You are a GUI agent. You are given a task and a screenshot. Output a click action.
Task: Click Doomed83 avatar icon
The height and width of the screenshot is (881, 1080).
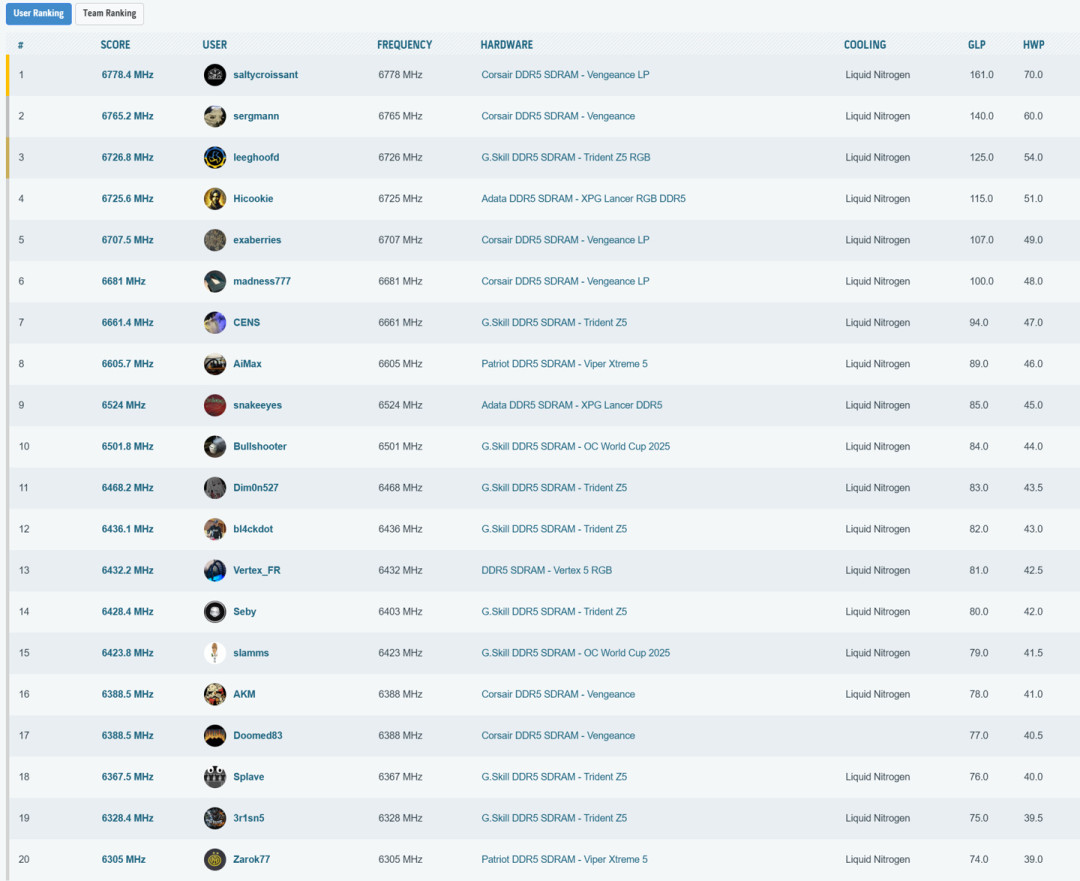click(x=215, y=736)
